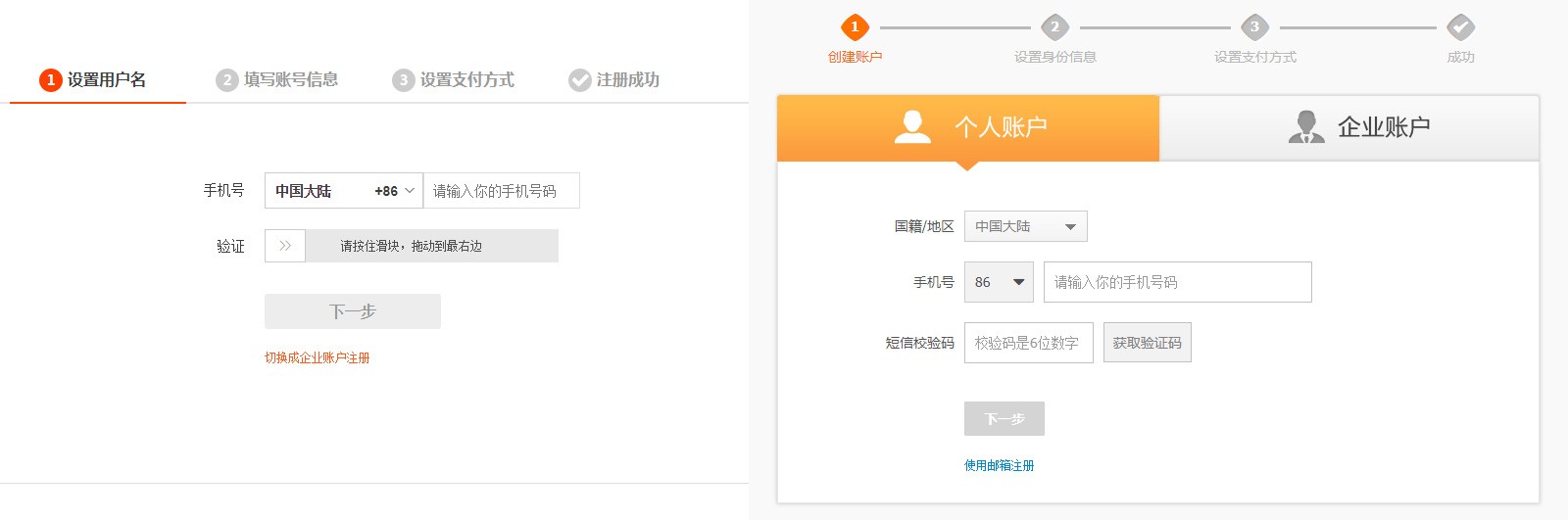Select the 注册成功 step tab
The width and height of the screenshot is (1568, 520).
[614, 80]
